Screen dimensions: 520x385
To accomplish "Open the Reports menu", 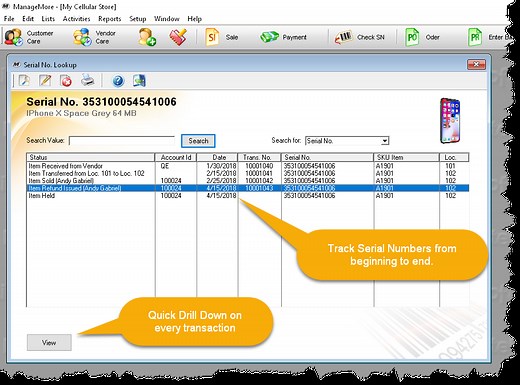I will coord(110,19).
